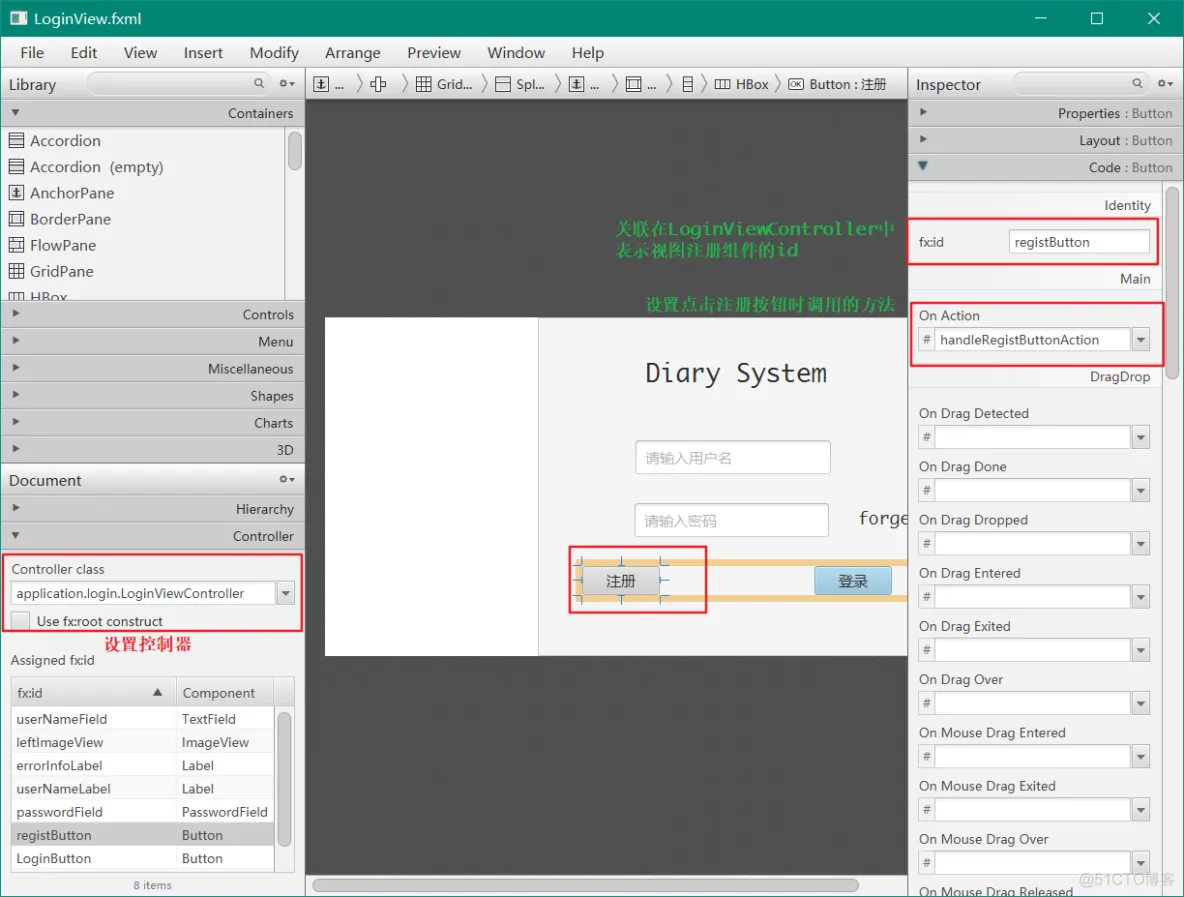Click the VBox breadcrumb icon before HBox

point(687,84)
